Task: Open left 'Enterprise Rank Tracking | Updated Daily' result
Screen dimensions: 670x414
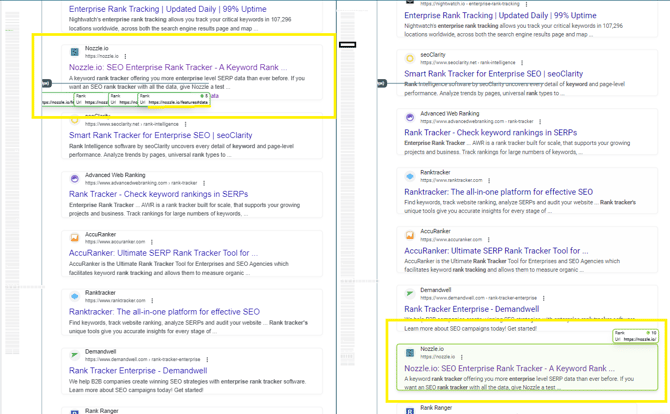Action: 168,9
